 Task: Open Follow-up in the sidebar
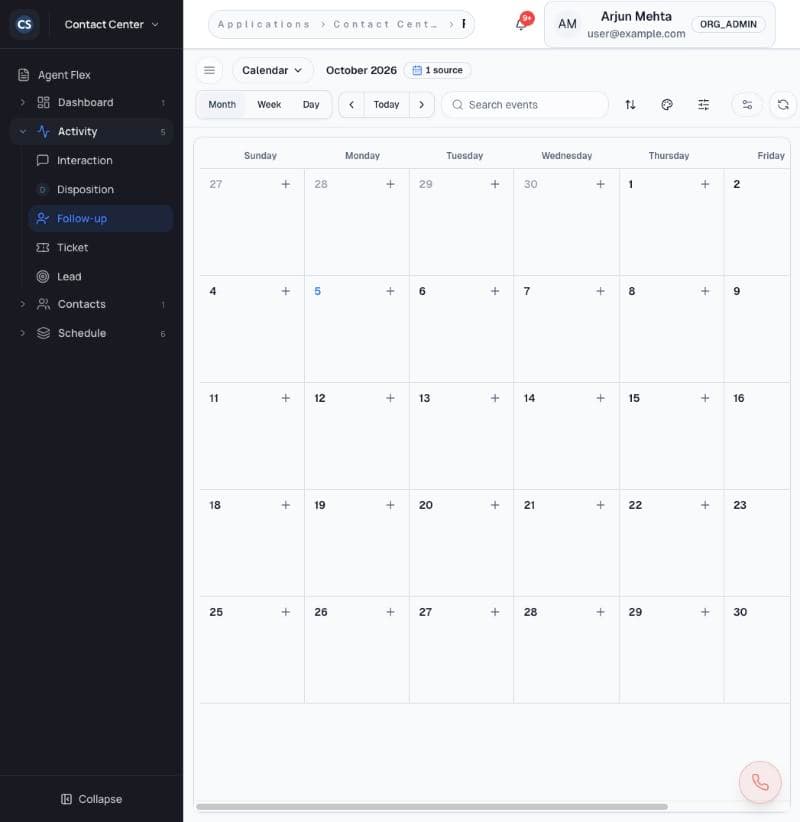(x=101, y=219)
